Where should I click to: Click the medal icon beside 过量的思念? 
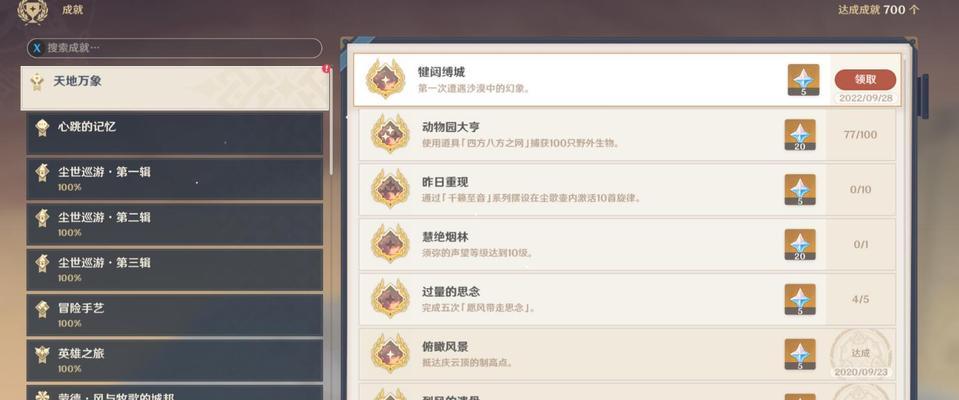390,298
